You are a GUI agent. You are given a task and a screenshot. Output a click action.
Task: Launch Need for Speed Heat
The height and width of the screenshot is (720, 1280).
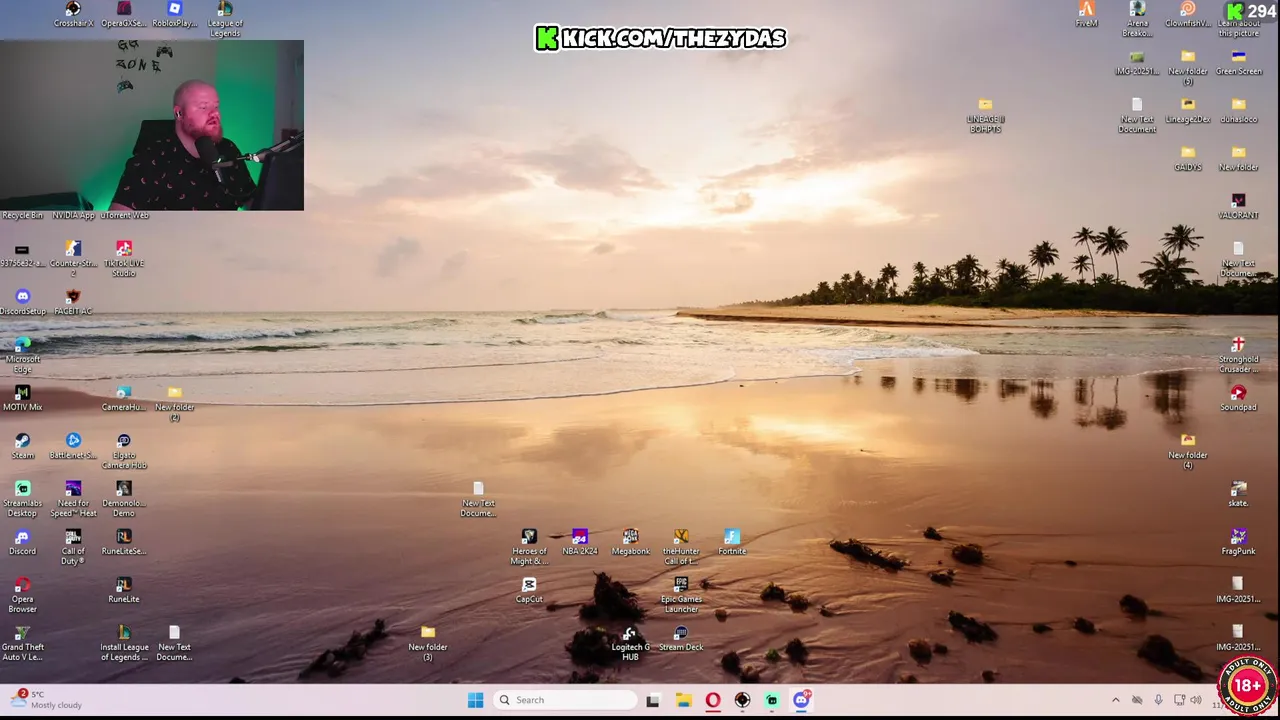tap(73, 498)
